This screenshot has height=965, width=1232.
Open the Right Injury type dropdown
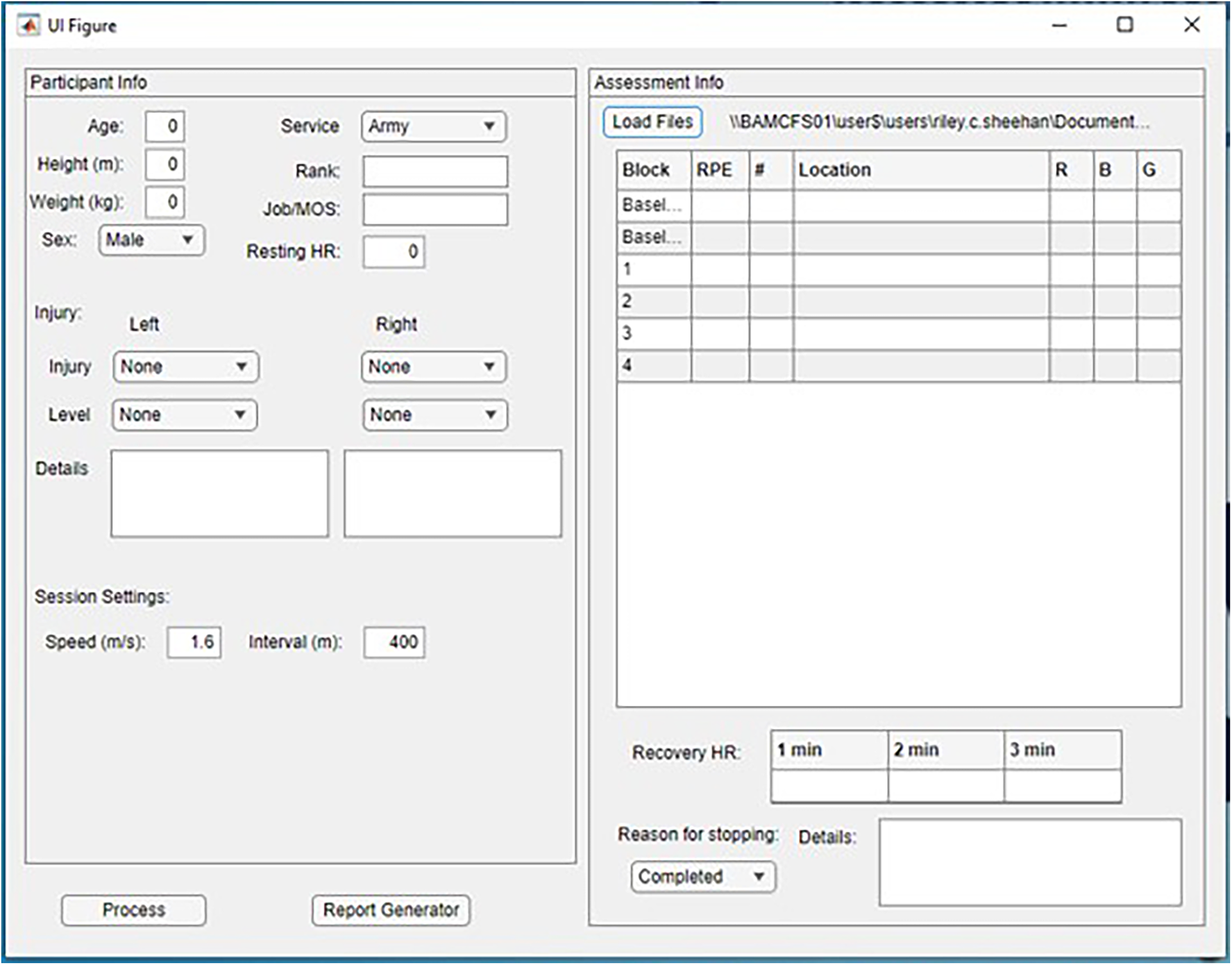point(434,367)
